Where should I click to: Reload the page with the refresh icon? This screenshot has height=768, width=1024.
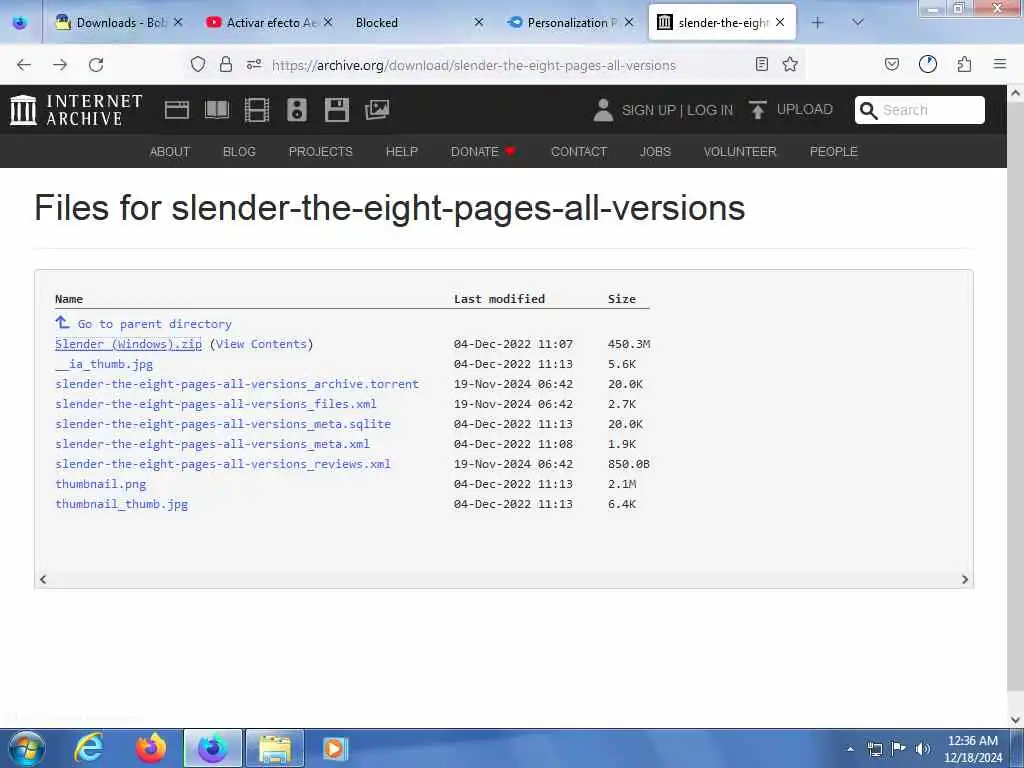pyautogui.click(x=96, y=65)
